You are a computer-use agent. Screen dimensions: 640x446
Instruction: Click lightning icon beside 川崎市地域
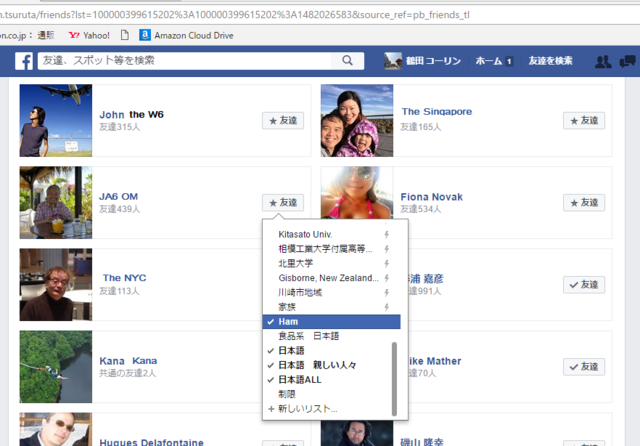pyautogui.click(x=386, y=293)
